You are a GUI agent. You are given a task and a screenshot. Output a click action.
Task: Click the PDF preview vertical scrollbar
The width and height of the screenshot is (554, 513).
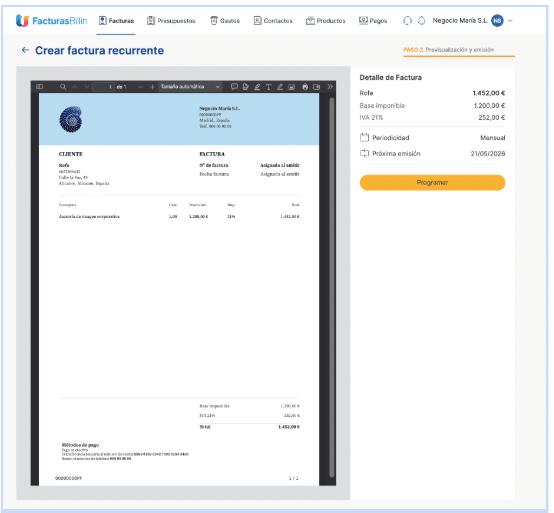tap(332, 287)
